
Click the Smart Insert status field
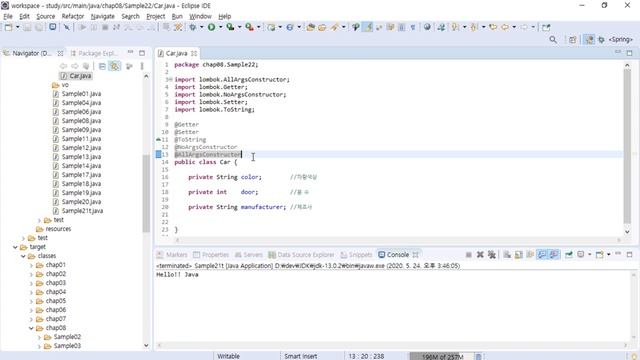pos(301,356)
